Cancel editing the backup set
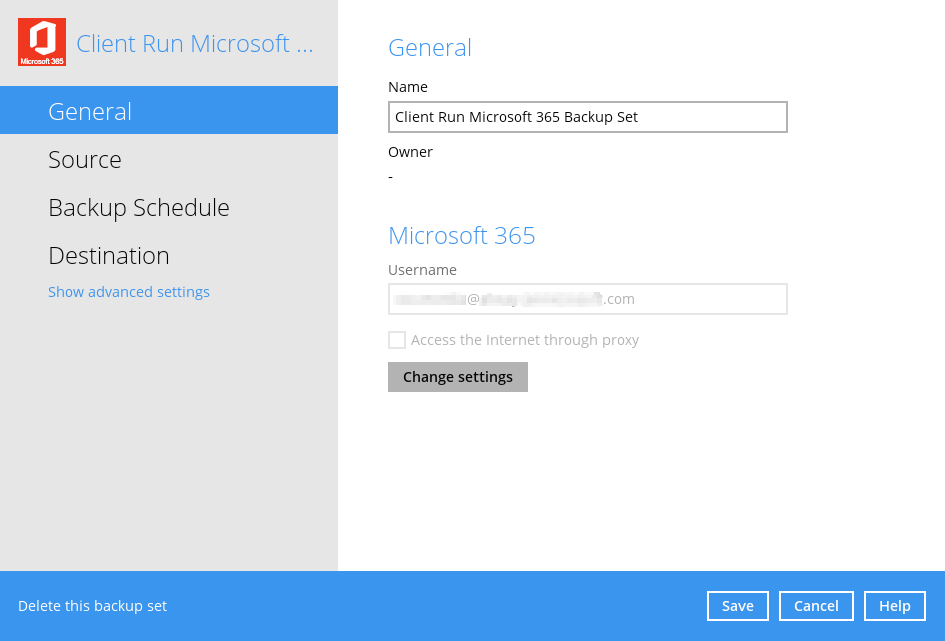 [816, 606]
